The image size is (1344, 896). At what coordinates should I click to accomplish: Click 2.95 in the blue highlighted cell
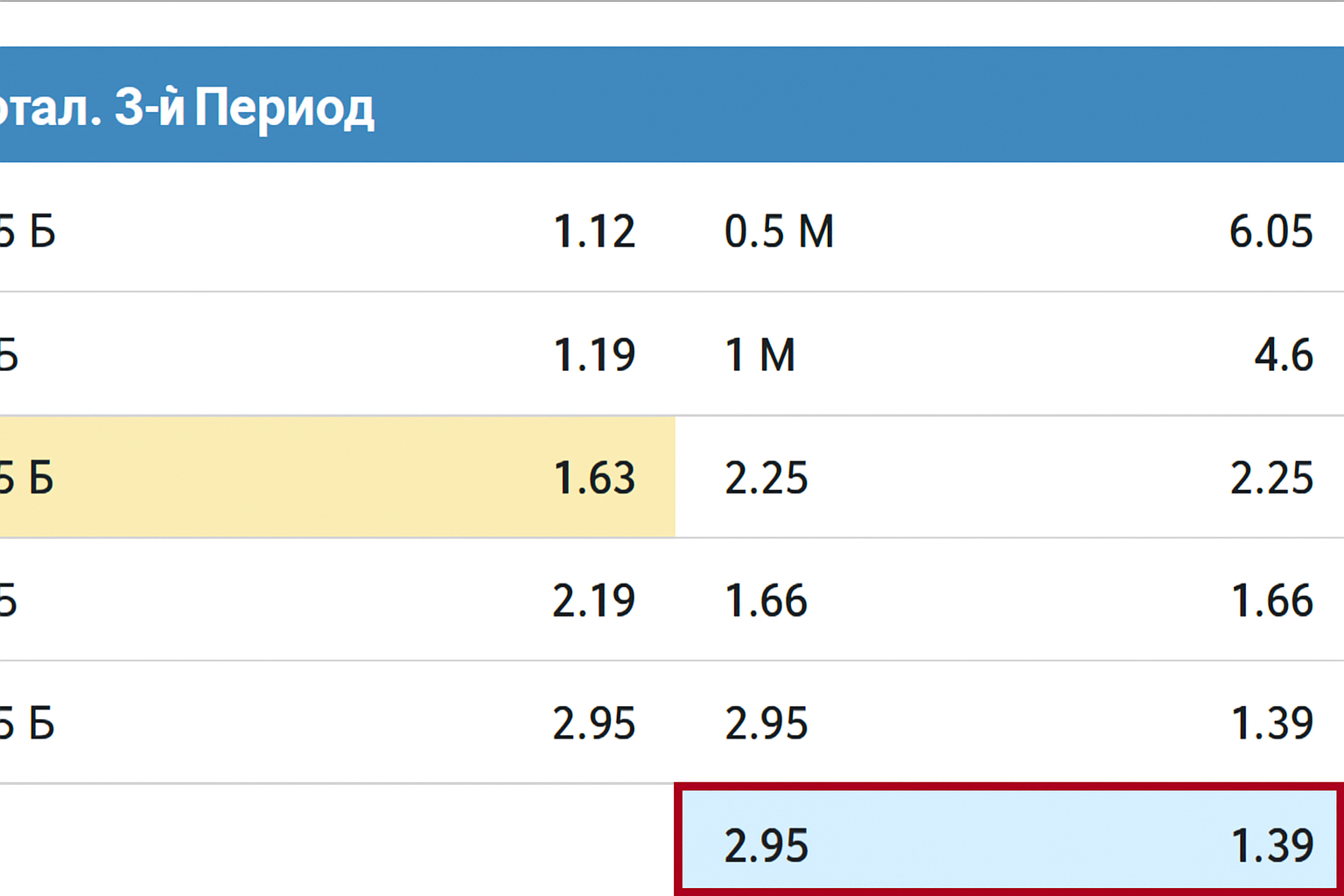pyautogui.click(x=766, y=845)
